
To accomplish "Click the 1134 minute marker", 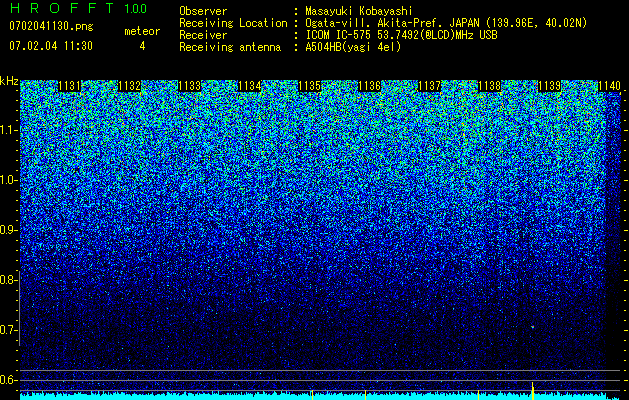I will click(x=250, y=86).
